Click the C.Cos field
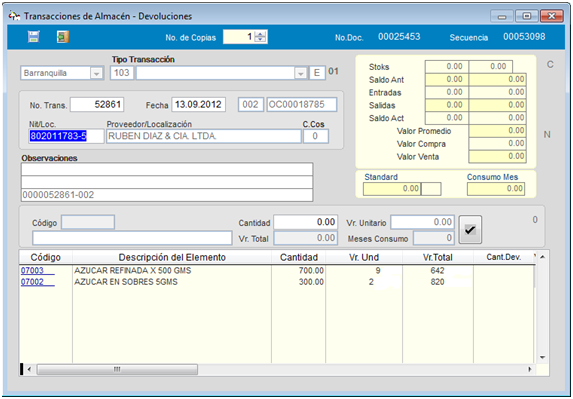 pyautogui.click(x=316, y=136)
